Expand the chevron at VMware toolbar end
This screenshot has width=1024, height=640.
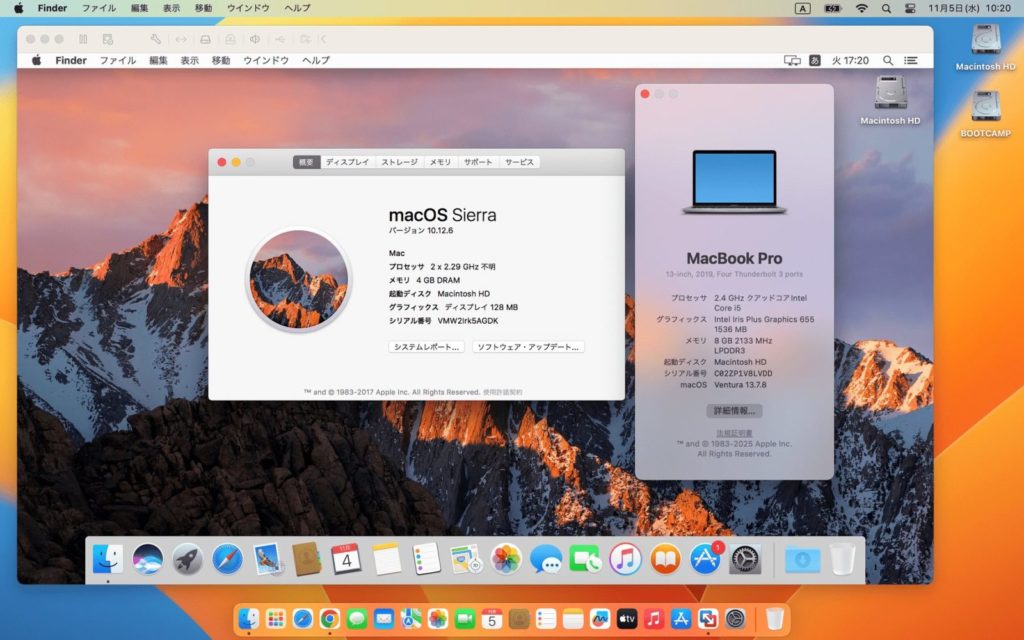point(323,39)
